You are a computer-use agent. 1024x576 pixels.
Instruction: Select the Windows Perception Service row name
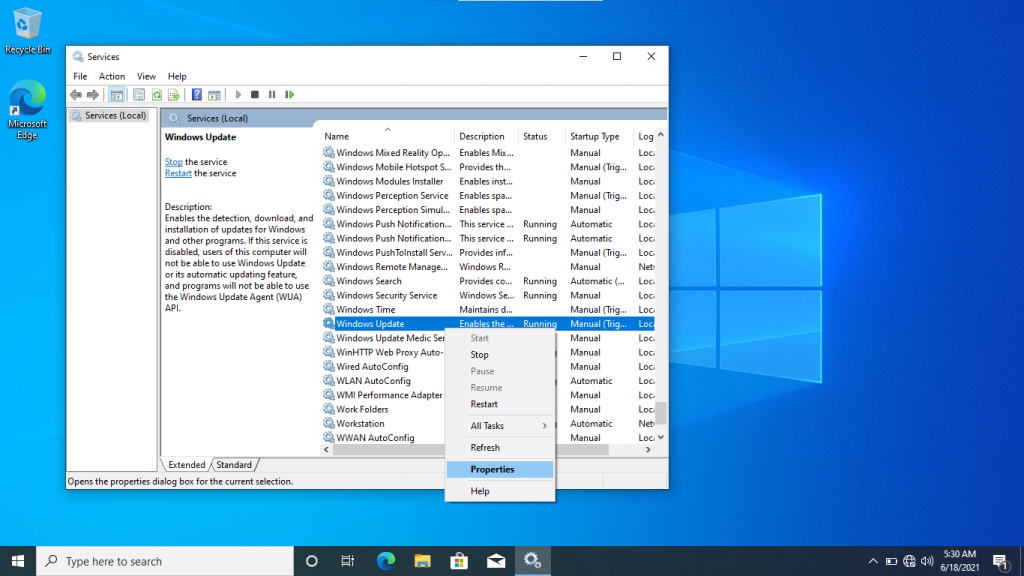[x=392, y=196]
